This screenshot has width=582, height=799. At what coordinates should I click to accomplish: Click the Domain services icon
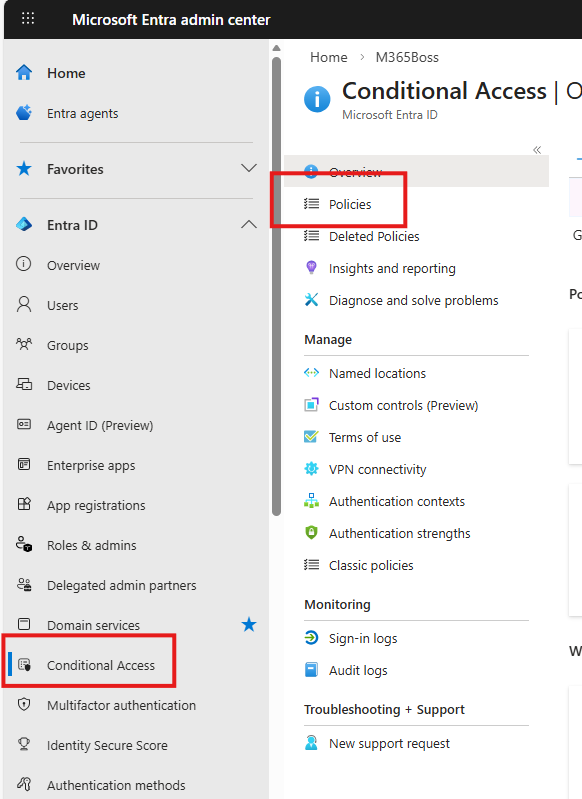(x=24, y=624)
